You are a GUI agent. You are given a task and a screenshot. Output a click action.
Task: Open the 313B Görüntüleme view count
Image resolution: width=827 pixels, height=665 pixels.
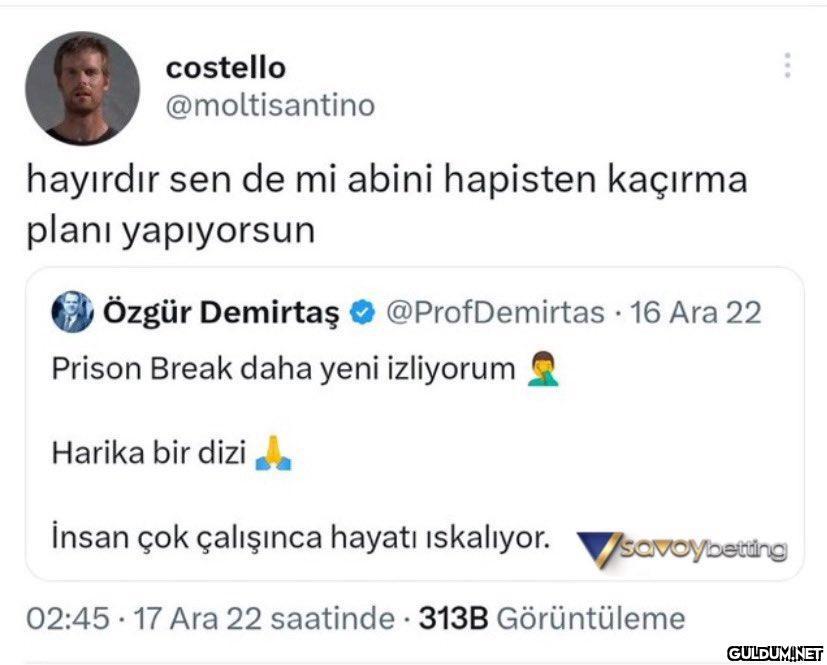pos(552,618)
